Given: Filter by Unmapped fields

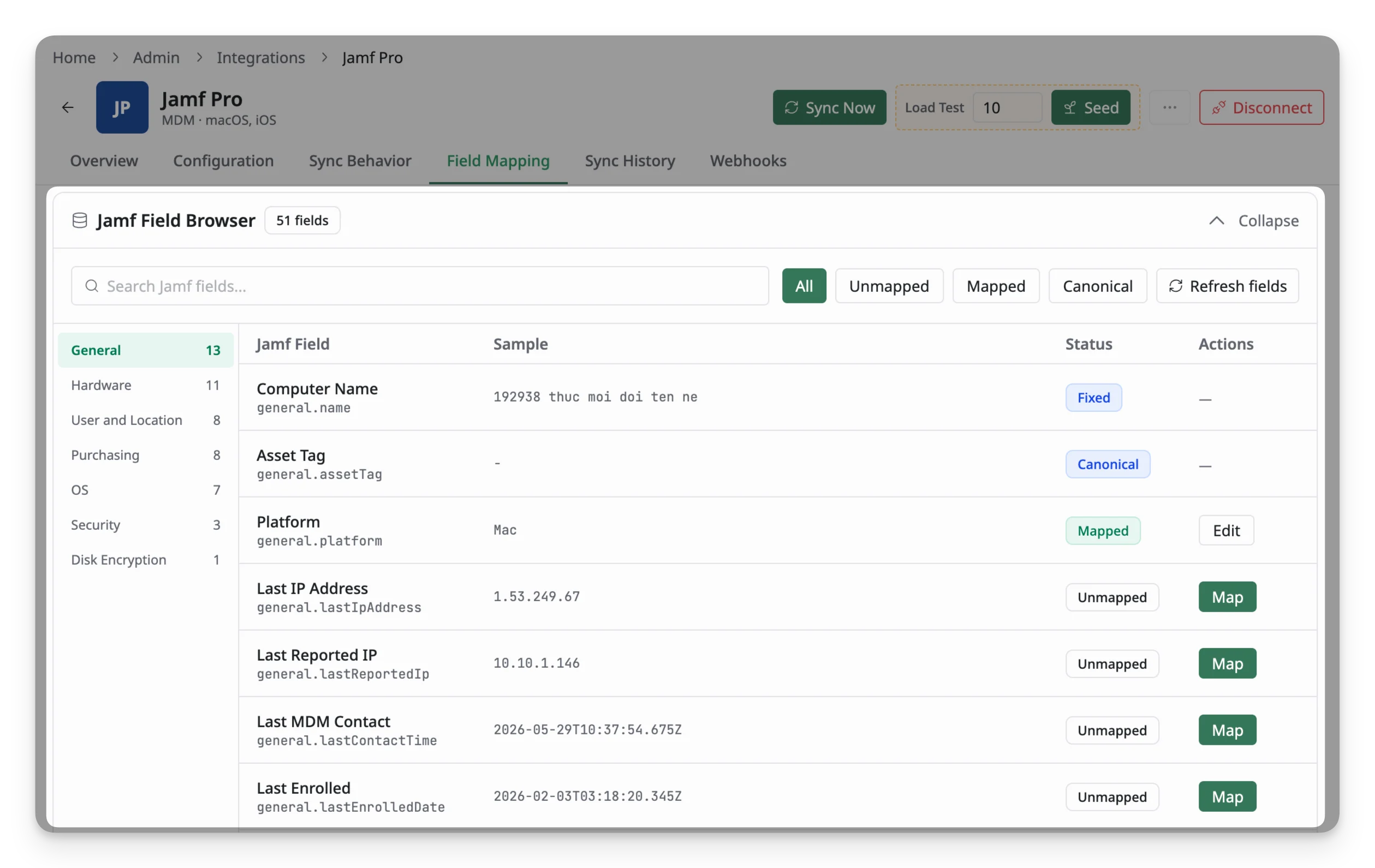Looking at the screenshot, I should coord(889,286).
